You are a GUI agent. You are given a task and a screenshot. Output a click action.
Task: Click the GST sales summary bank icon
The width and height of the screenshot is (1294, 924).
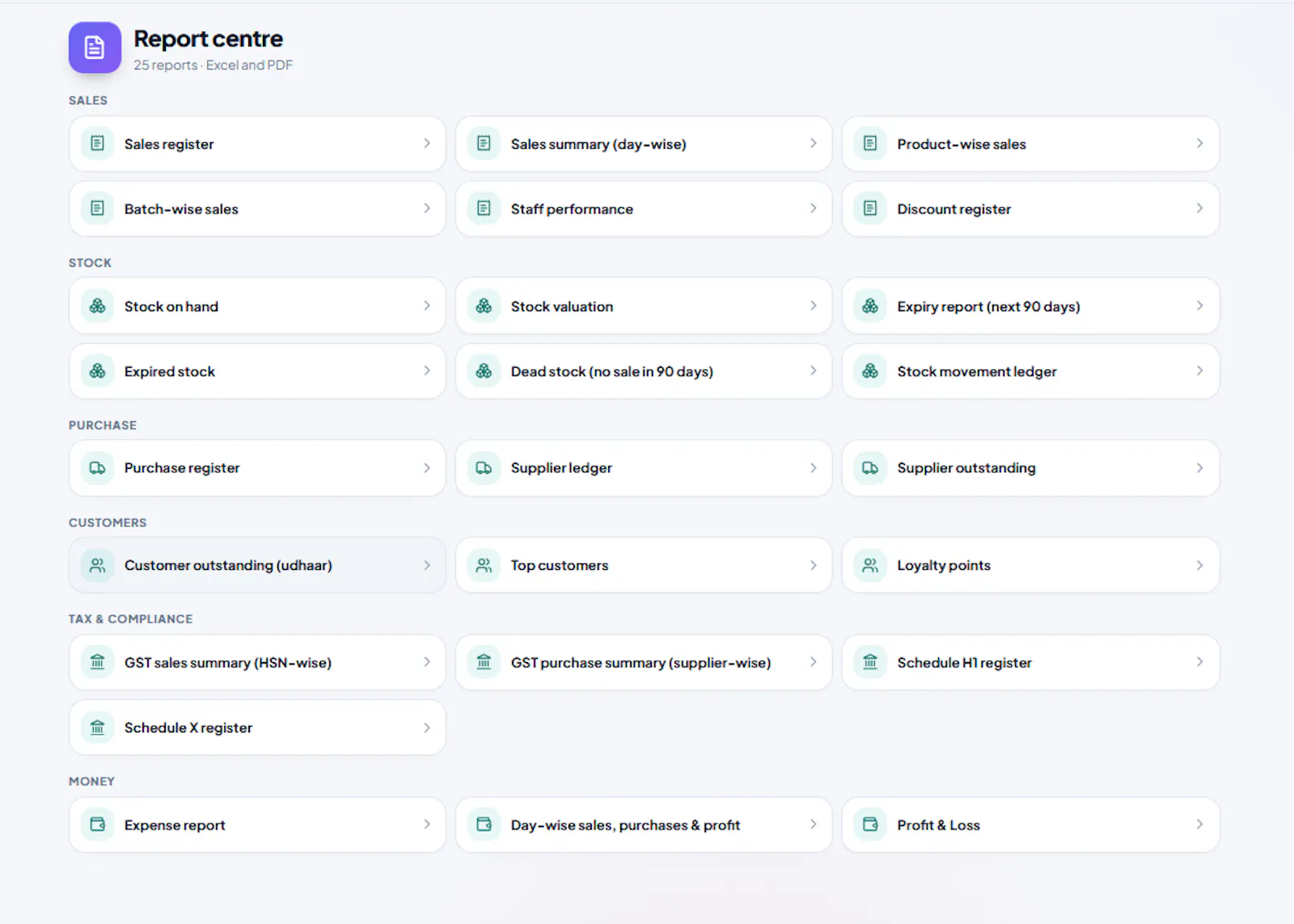point(97,662)
